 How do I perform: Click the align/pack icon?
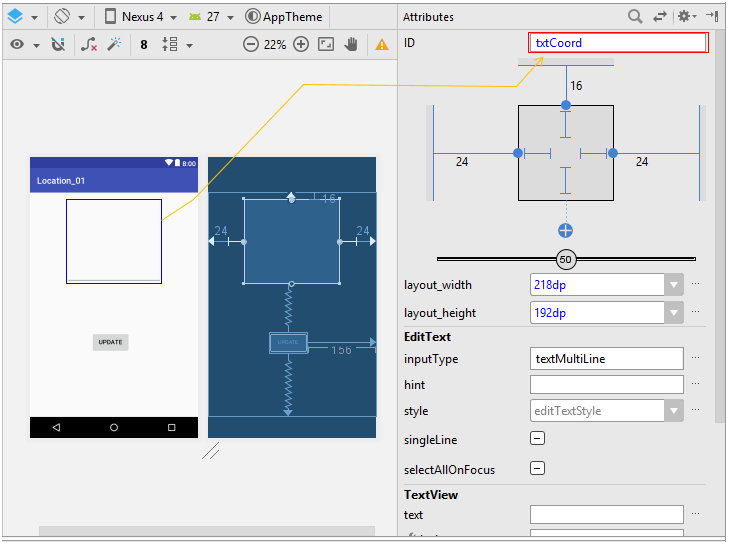coord(170,44)
